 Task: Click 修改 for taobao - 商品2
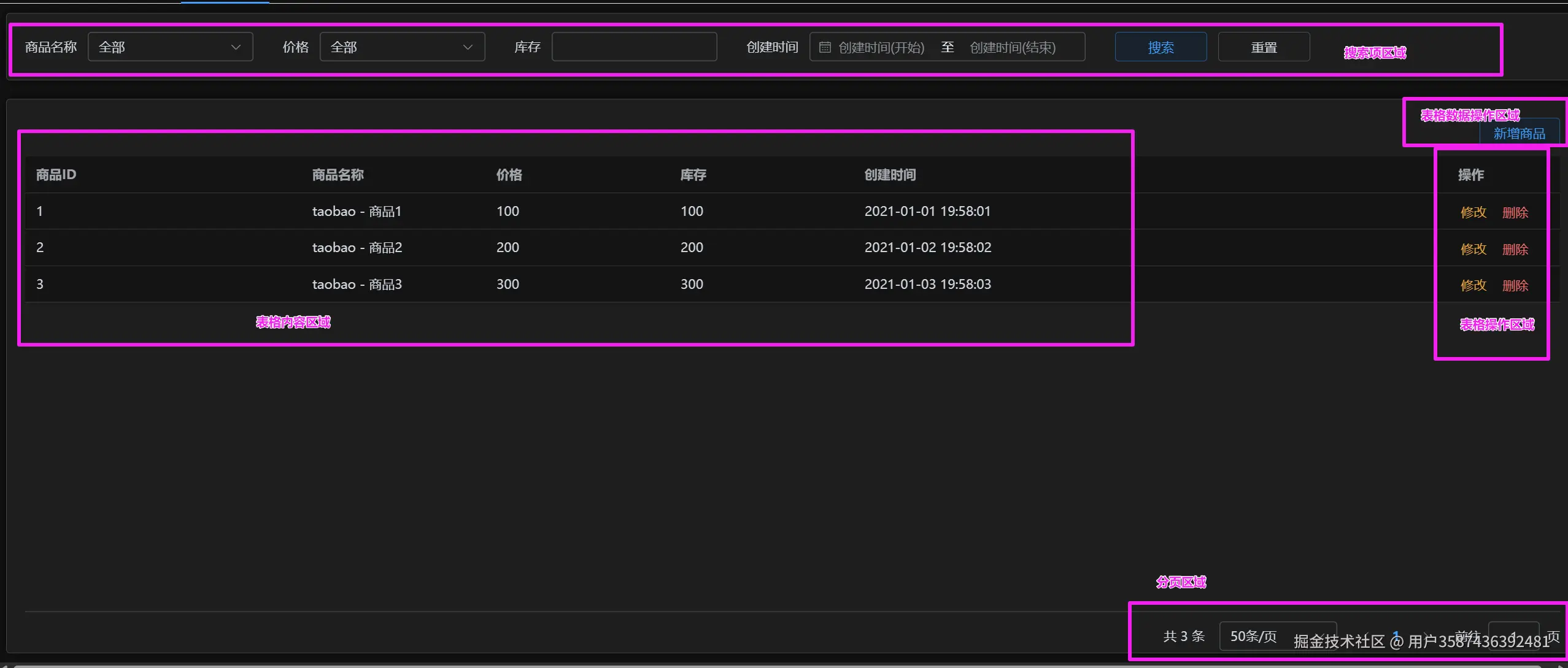(1473, 249)
